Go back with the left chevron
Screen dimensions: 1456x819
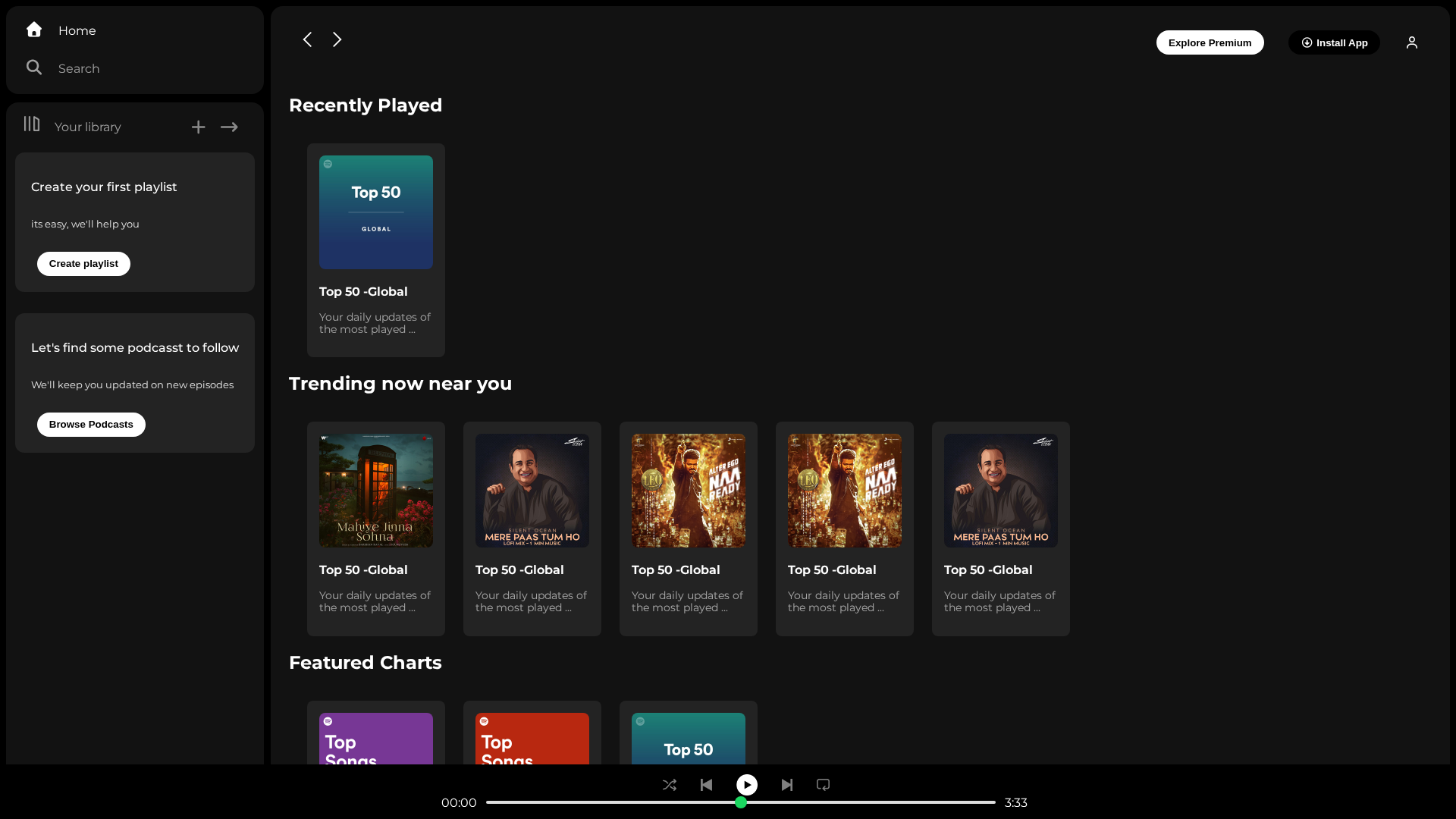tap(307, 39)
